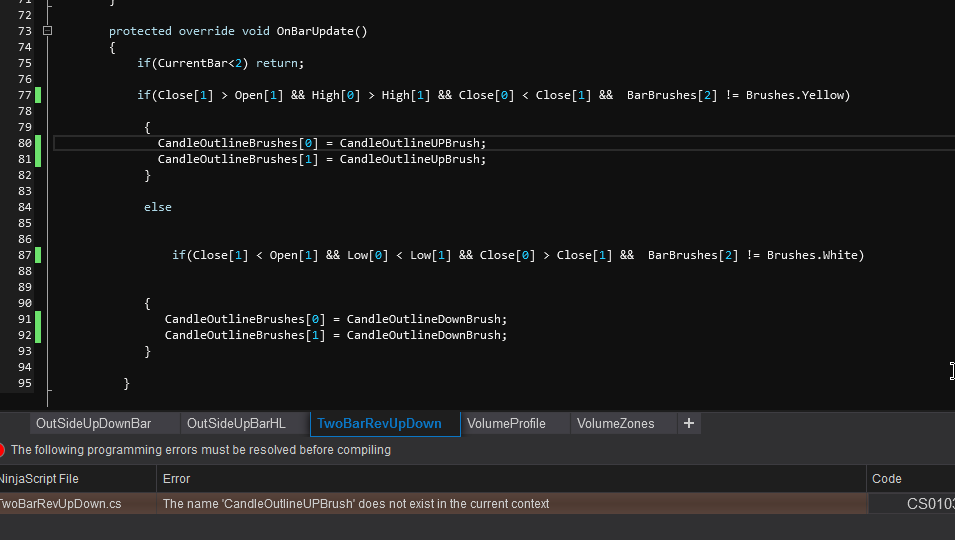
Task: Click the TwoBarRevUpDown.cs file cell
Action: tap(60, 504)
